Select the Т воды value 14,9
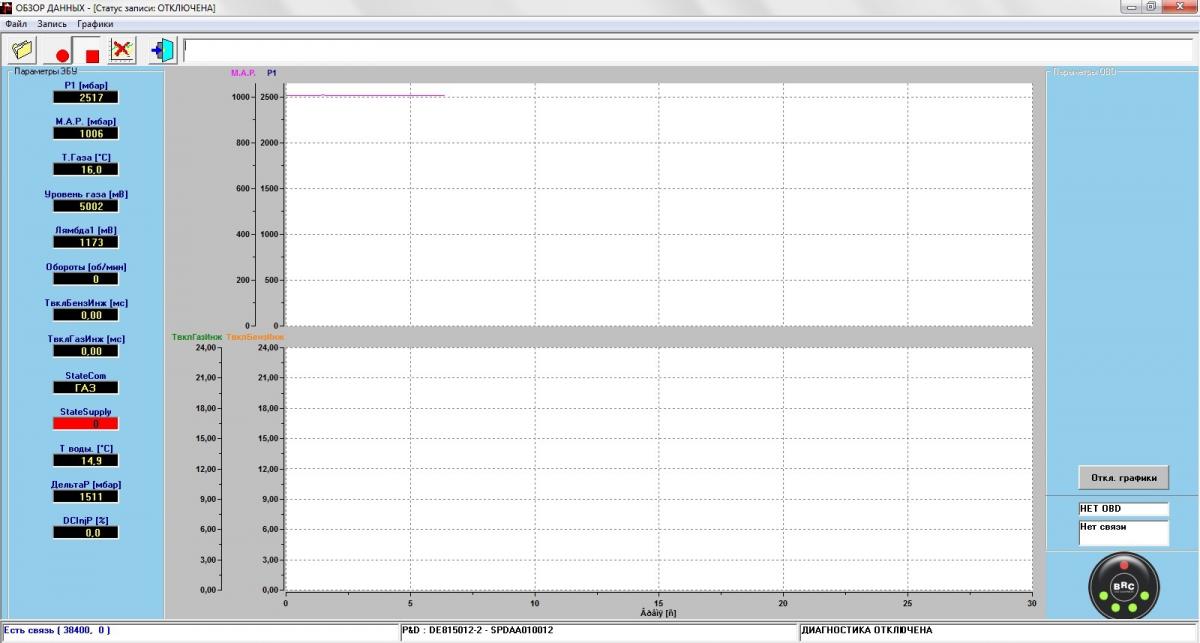The width and height of the screenshot is (1200, 643). click(x=85, y=460)
